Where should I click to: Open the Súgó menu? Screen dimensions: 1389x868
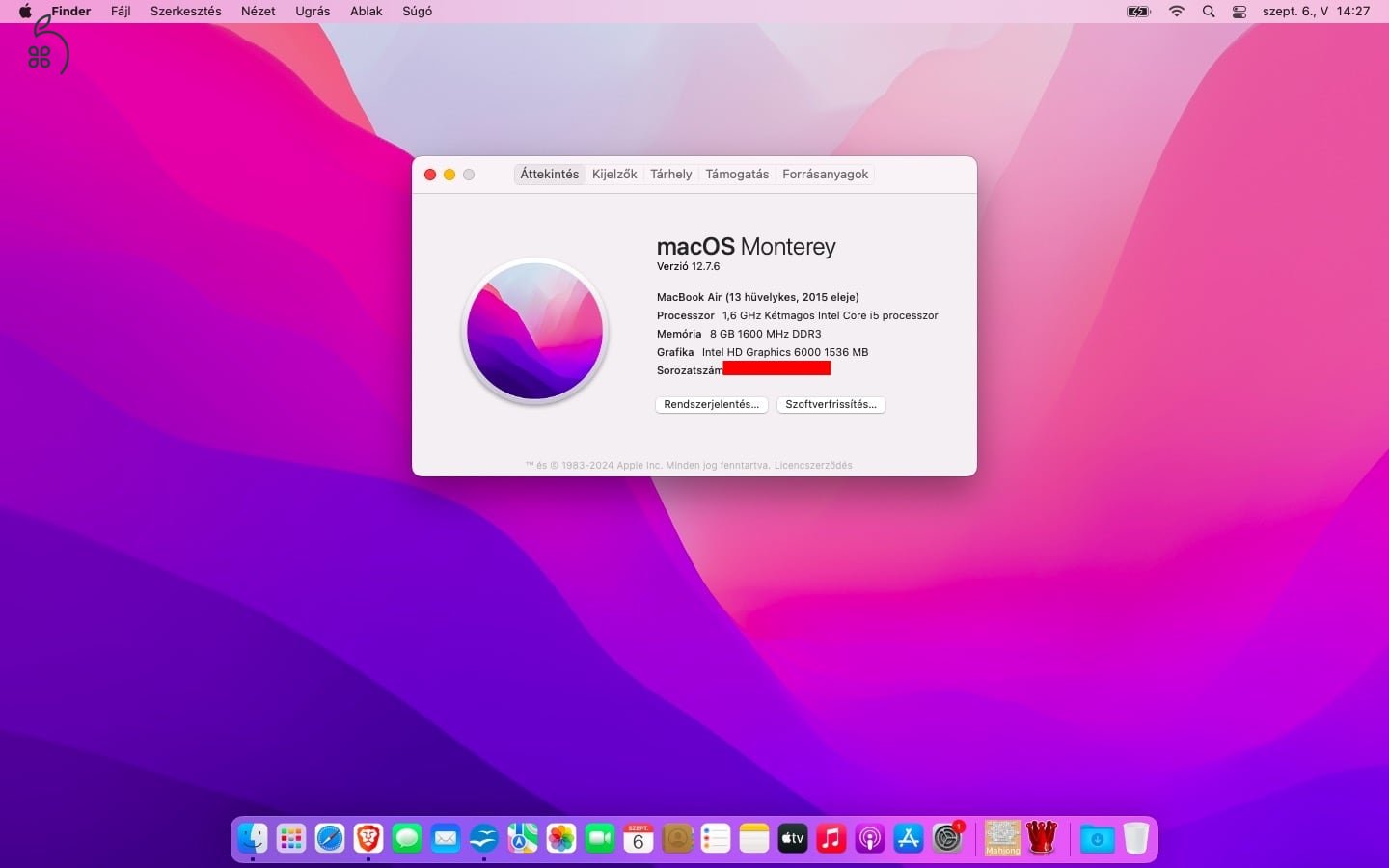point(418,12)
